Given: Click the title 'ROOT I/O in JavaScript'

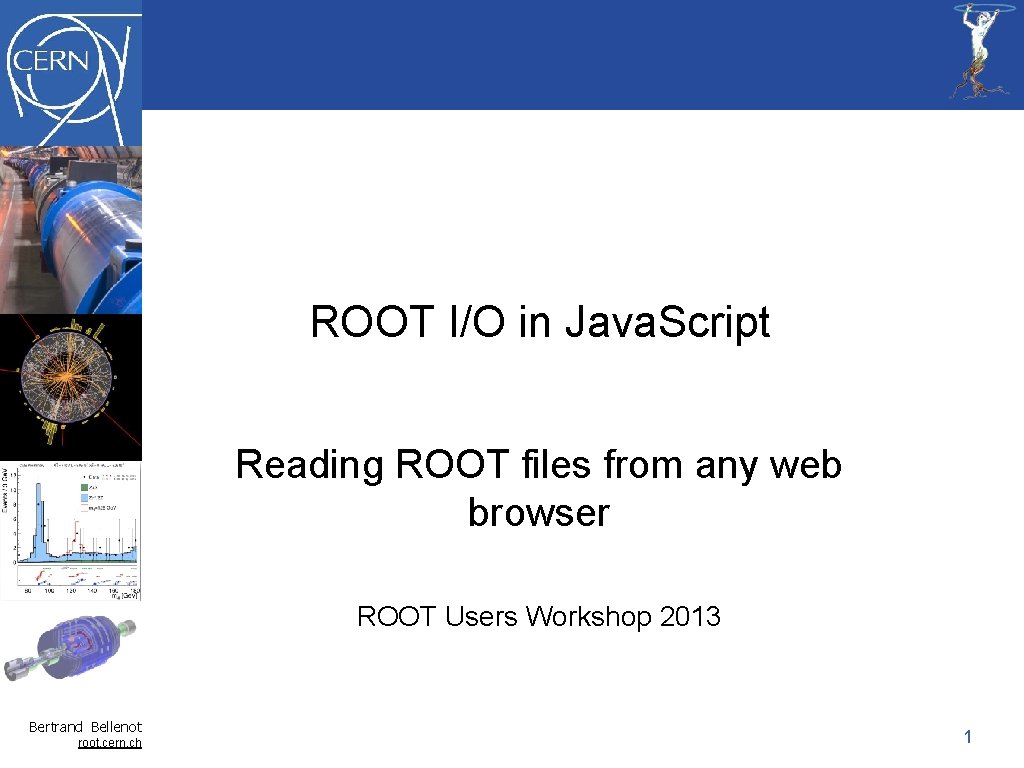Looking at the screenshot, I should click(540, 322).
